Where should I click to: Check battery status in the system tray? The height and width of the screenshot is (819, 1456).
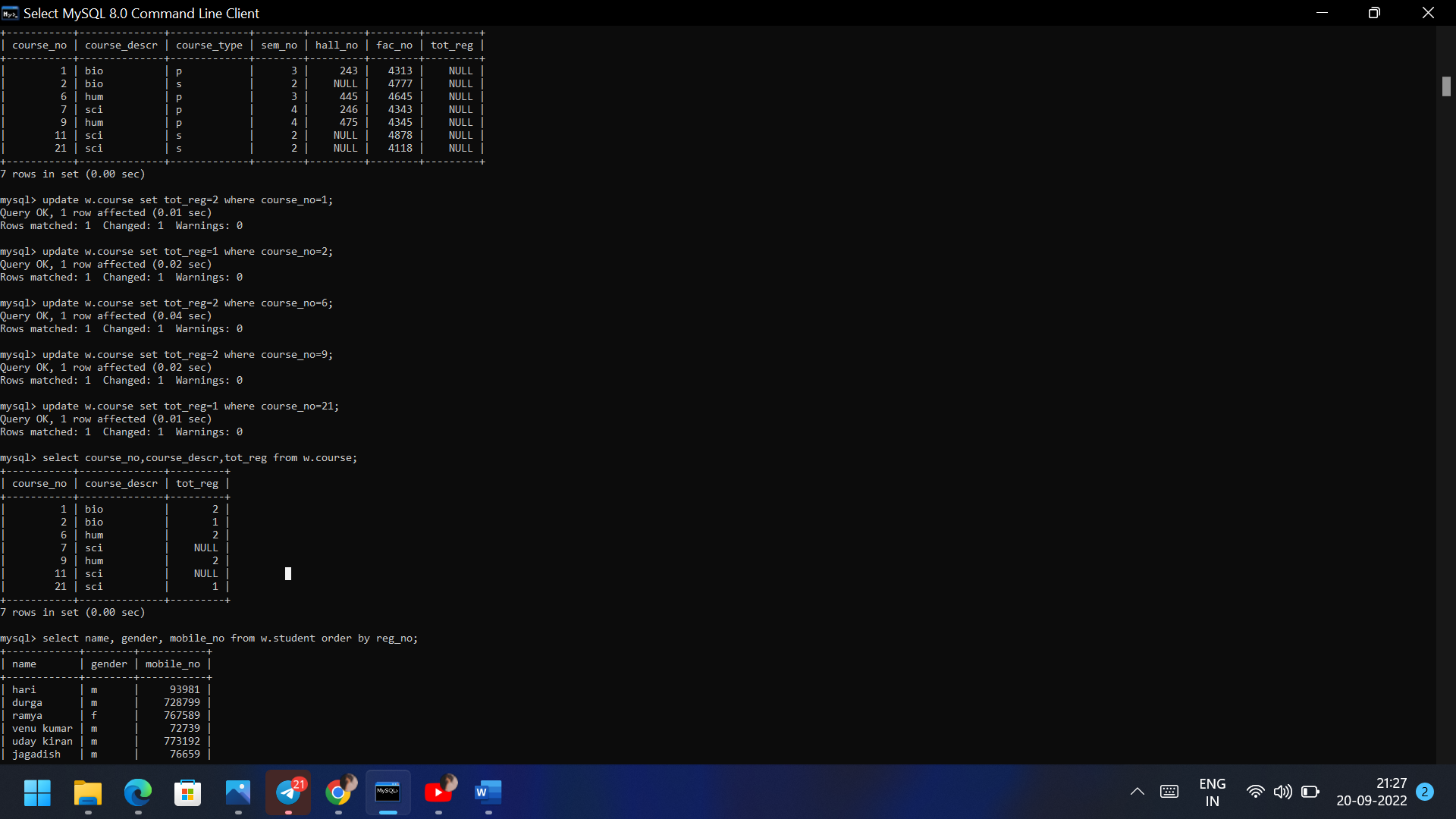[x=1312, y=792]
